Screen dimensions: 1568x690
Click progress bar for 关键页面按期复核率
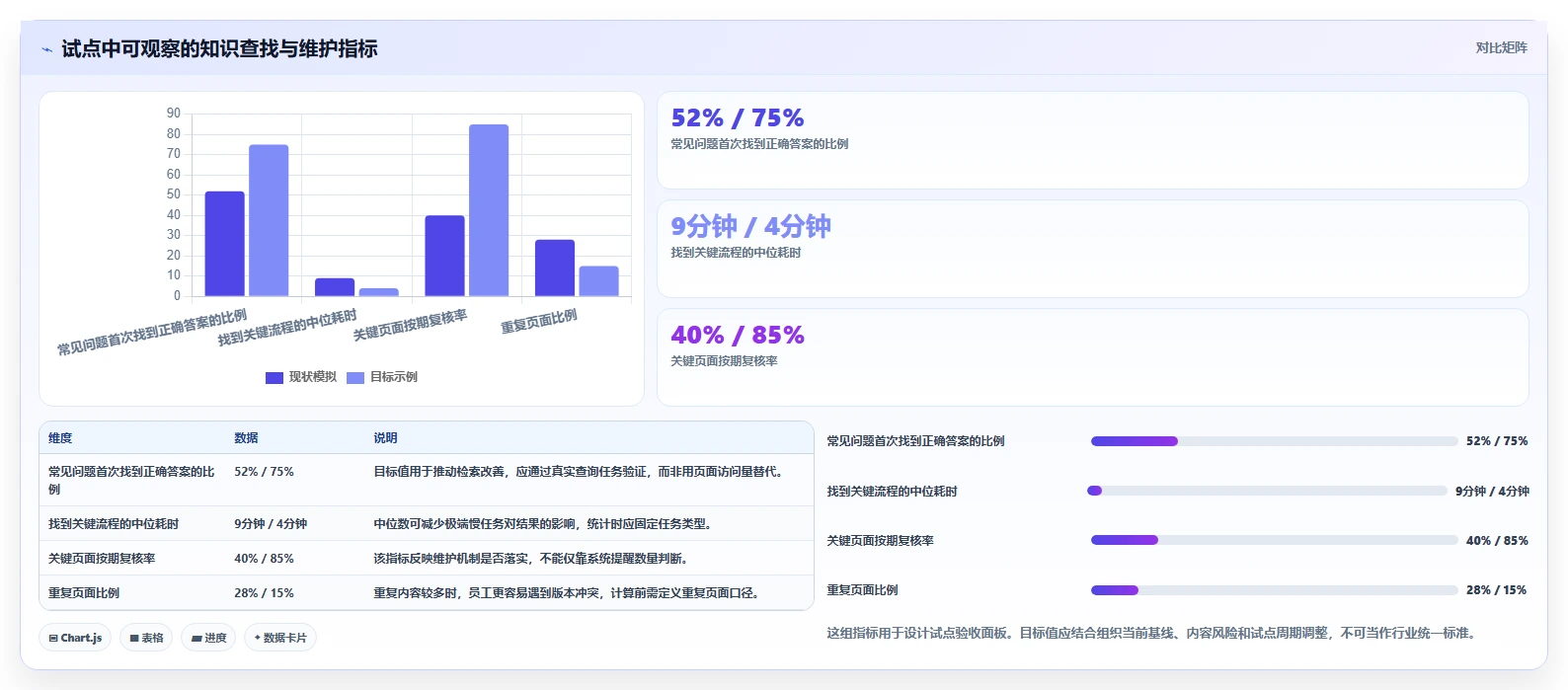(1274, 540)
